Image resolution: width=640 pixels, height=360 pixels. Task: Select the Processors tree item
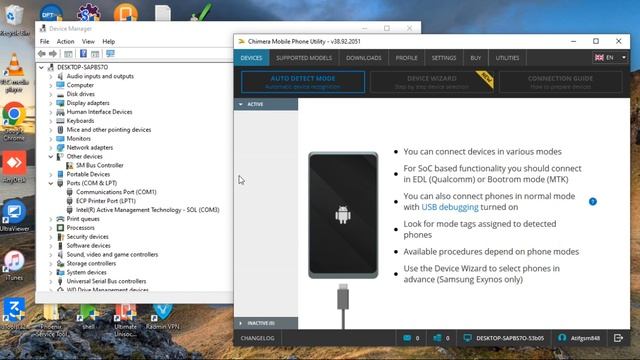point(80,228)
